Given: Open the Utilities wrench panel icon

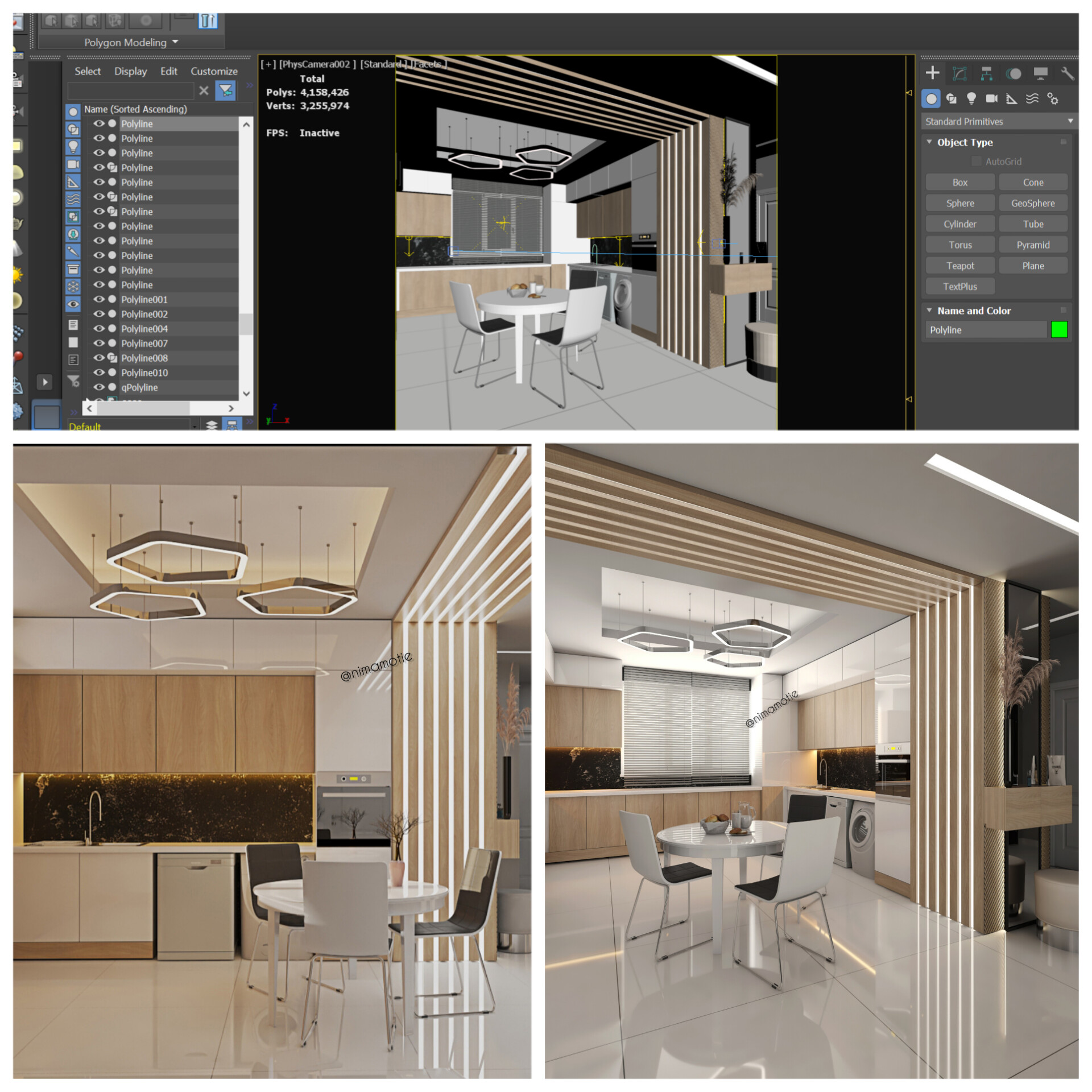Looking at the screenshot, I should point(1067,73).
